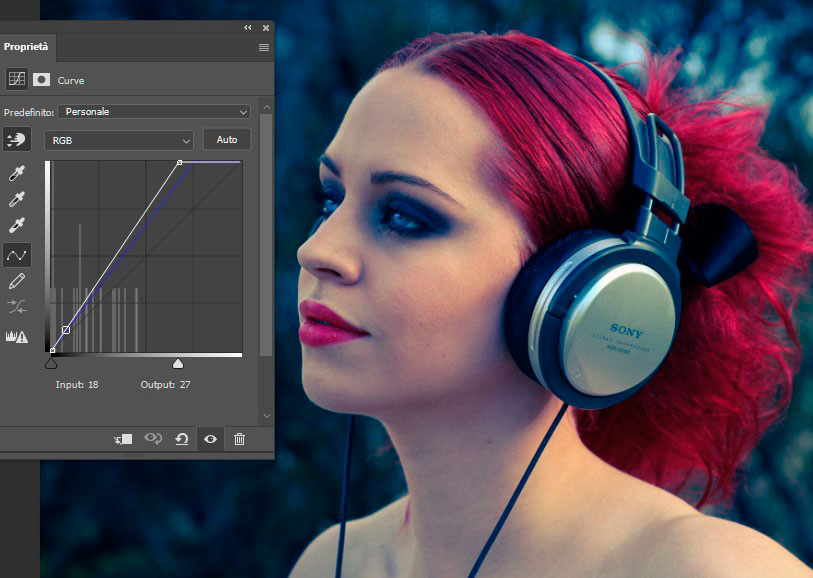Open the RGB channel dropdown

pyautogui.click(x=119, y=140)
